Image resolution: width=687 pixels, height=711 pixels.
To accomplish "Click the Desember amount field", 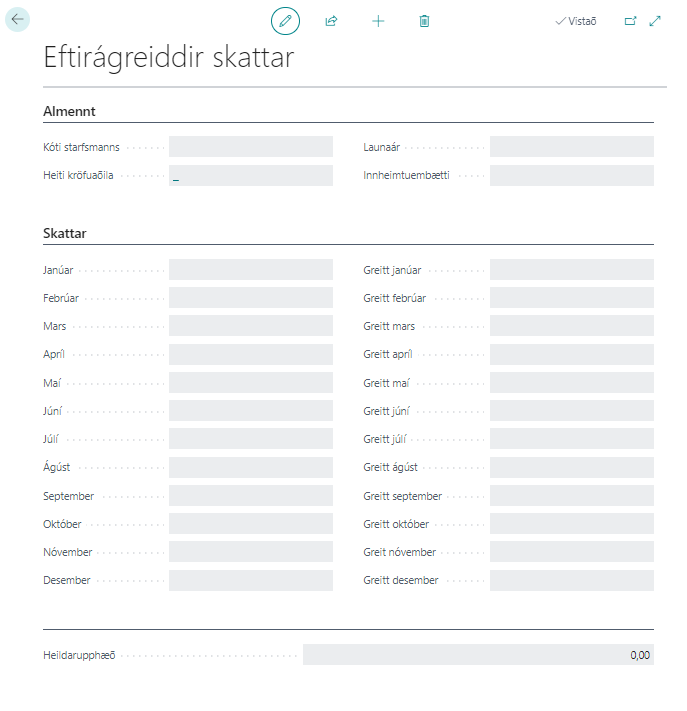I will click(x=250, y=581).
